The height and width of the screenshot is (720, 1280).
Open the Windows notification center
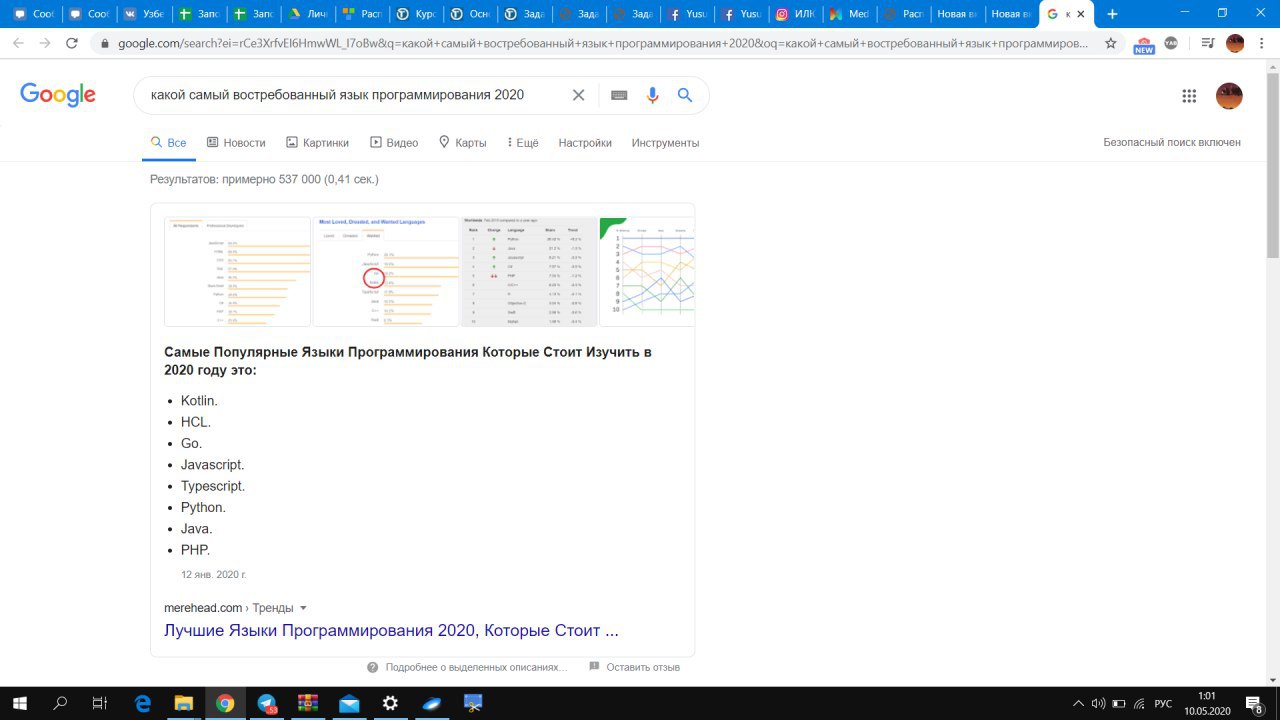[x=1255, y=703]
